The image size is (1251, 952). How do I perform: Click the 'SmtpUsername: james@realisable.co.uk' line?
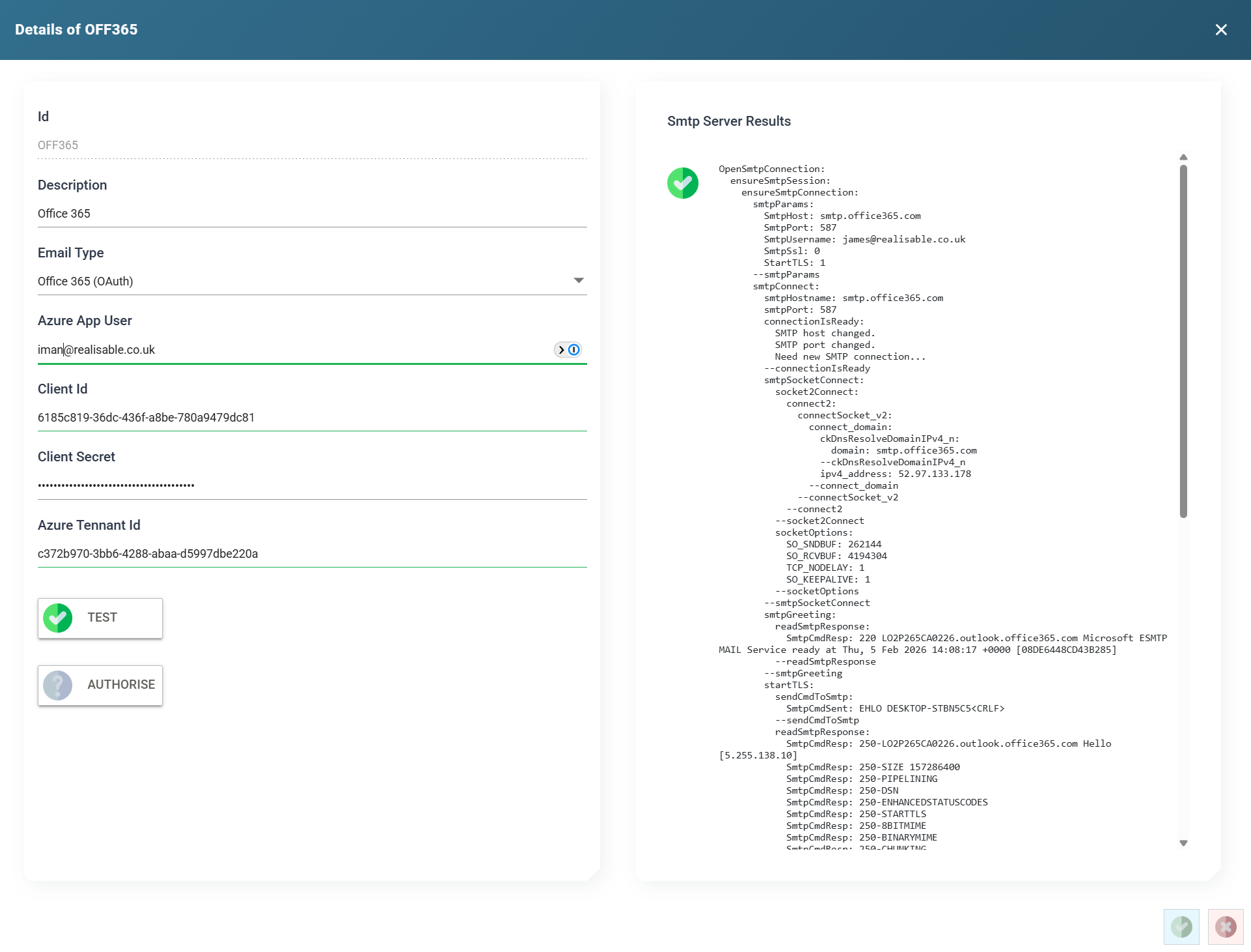point(865,239)
